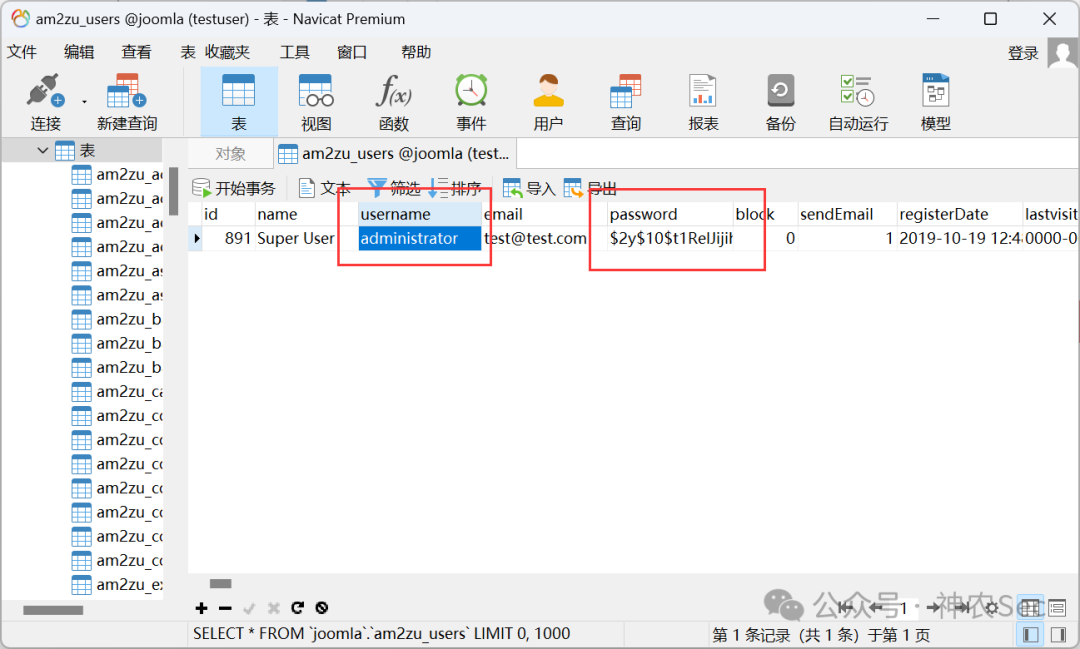Open the 编辑 (Edit) menu
This screenshot has height=649, width=1080.
coord(79,52)
